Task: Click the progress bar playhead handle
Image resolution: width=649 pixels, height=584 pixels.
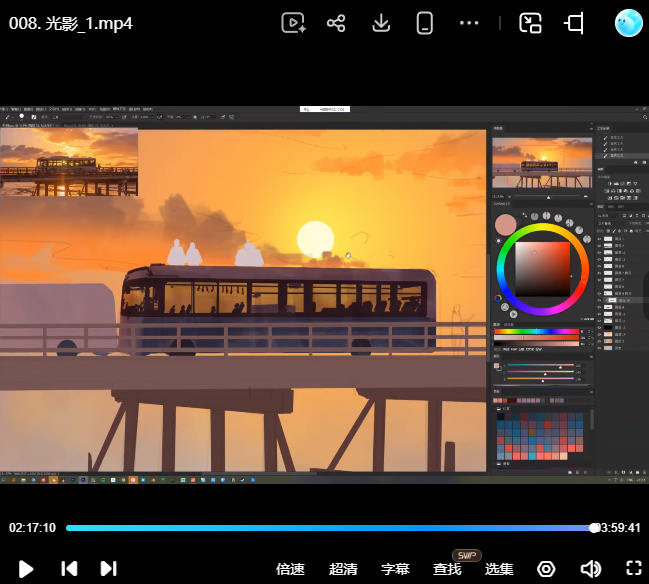Action: [x=594, y=528]
